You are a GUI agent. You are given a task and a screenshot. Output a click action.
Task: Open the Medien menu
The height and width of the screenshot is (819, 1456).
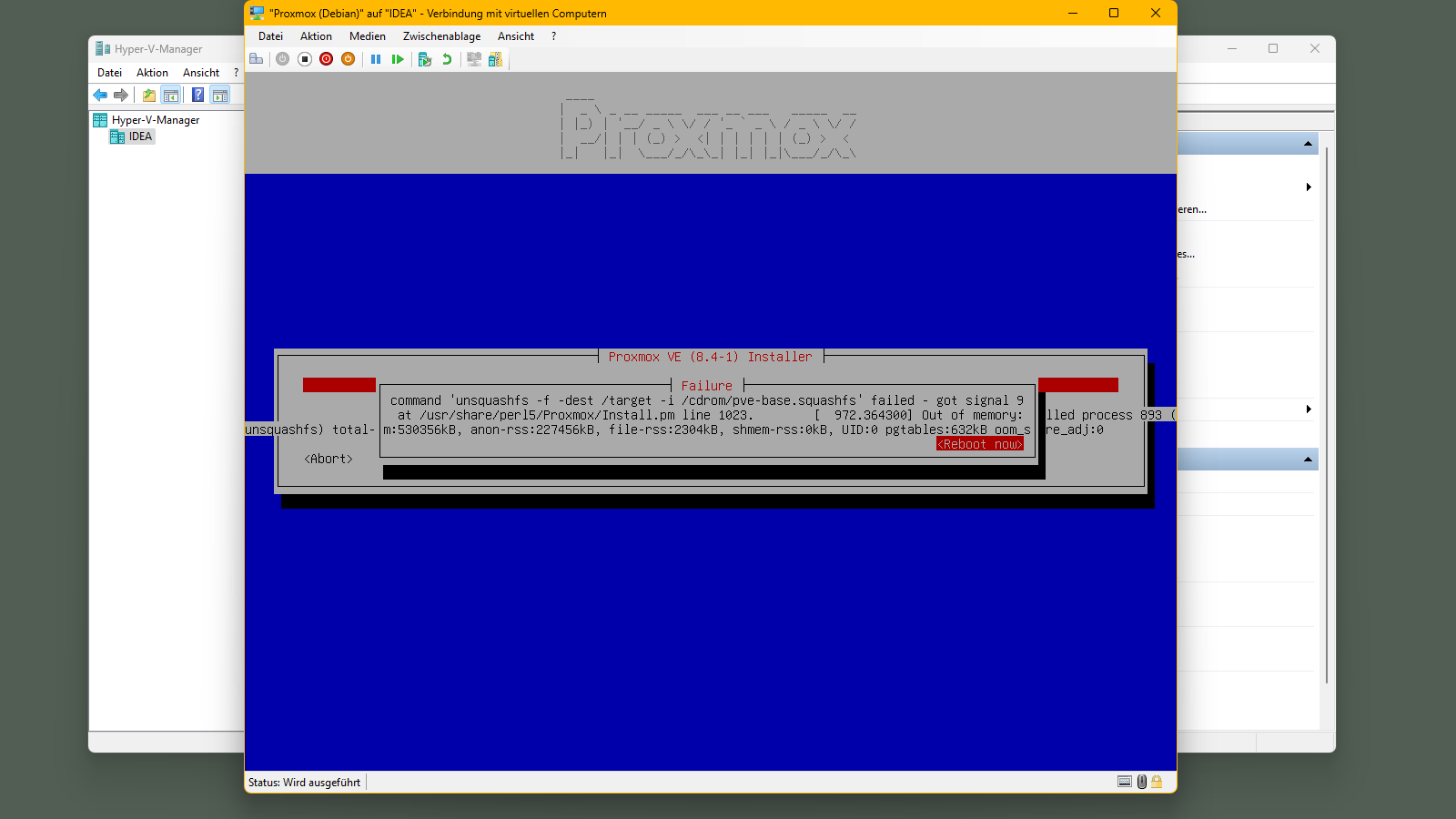(367, 36)
